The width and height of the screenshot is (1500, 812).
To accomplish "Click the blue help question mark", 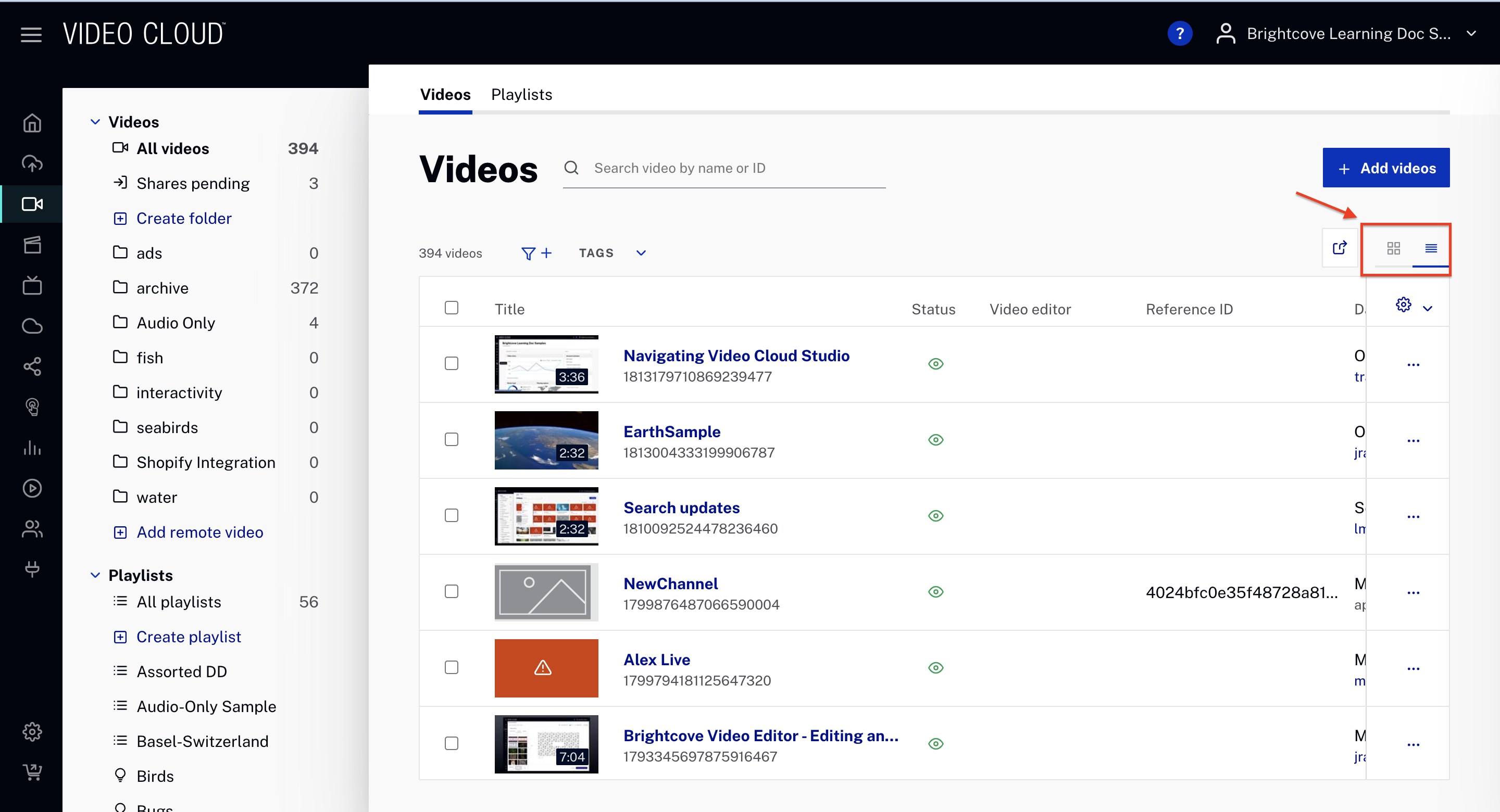I will click(1179, 34).
